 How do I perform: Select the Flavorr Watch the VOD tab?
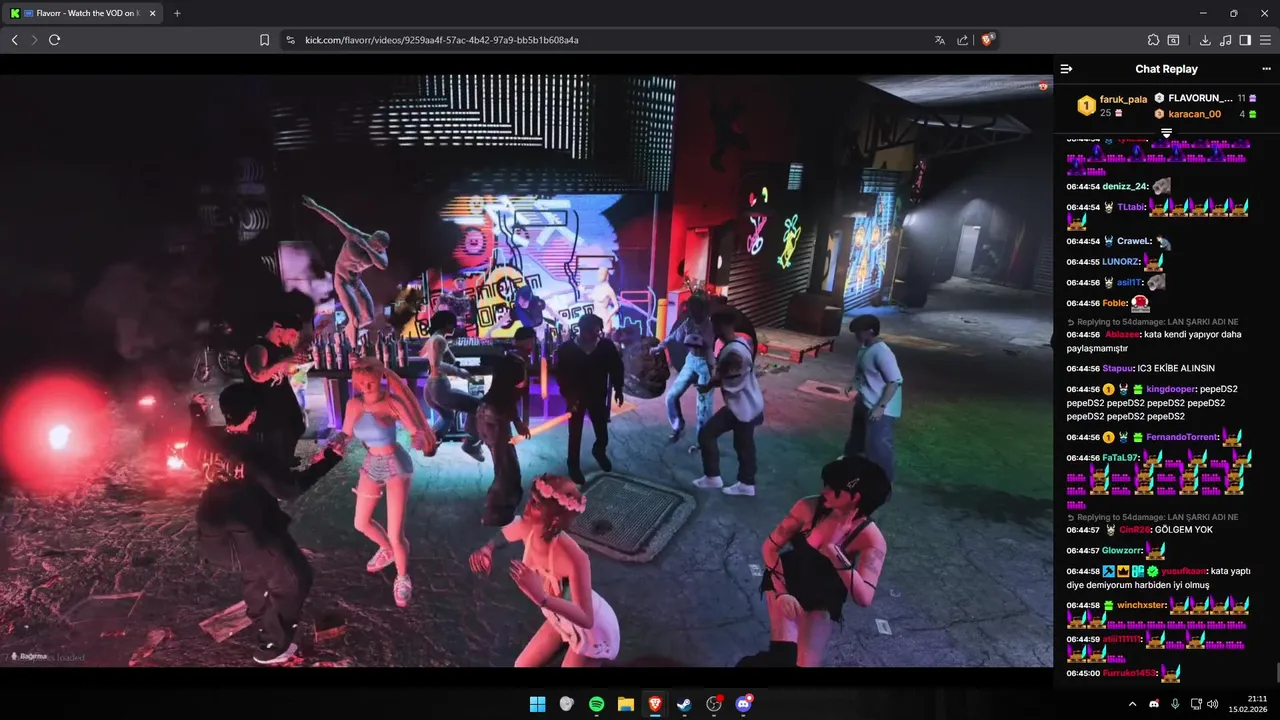[x=84, y=13]
